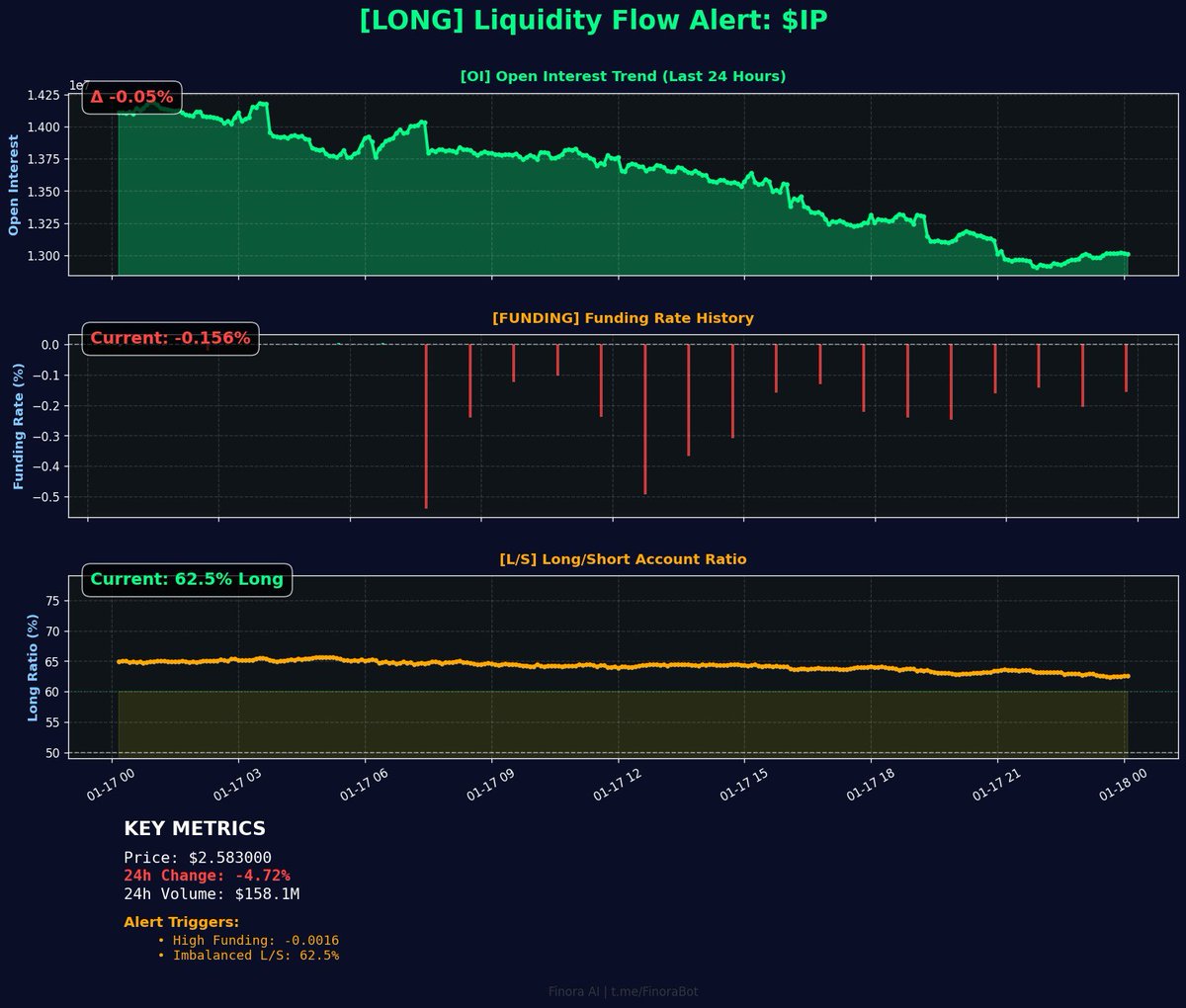Click the Current: -0.156% funding badge
This screenshot has height=1008, width=1186.
pyautogui.click(x=170, y=338)
